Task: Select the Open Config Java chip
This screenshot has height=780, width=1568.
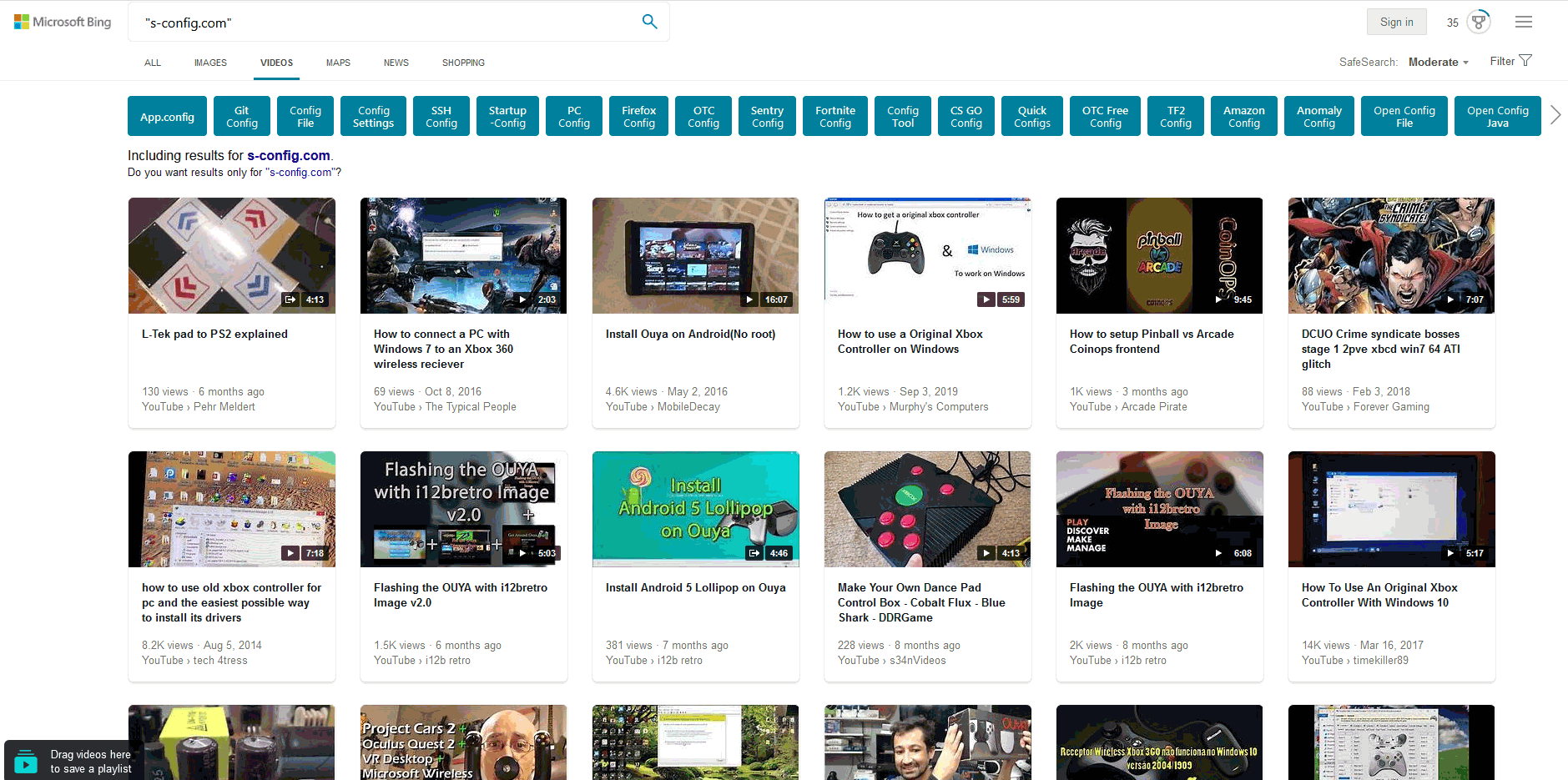Action: pyautogui.click(x=1497, y=116)
